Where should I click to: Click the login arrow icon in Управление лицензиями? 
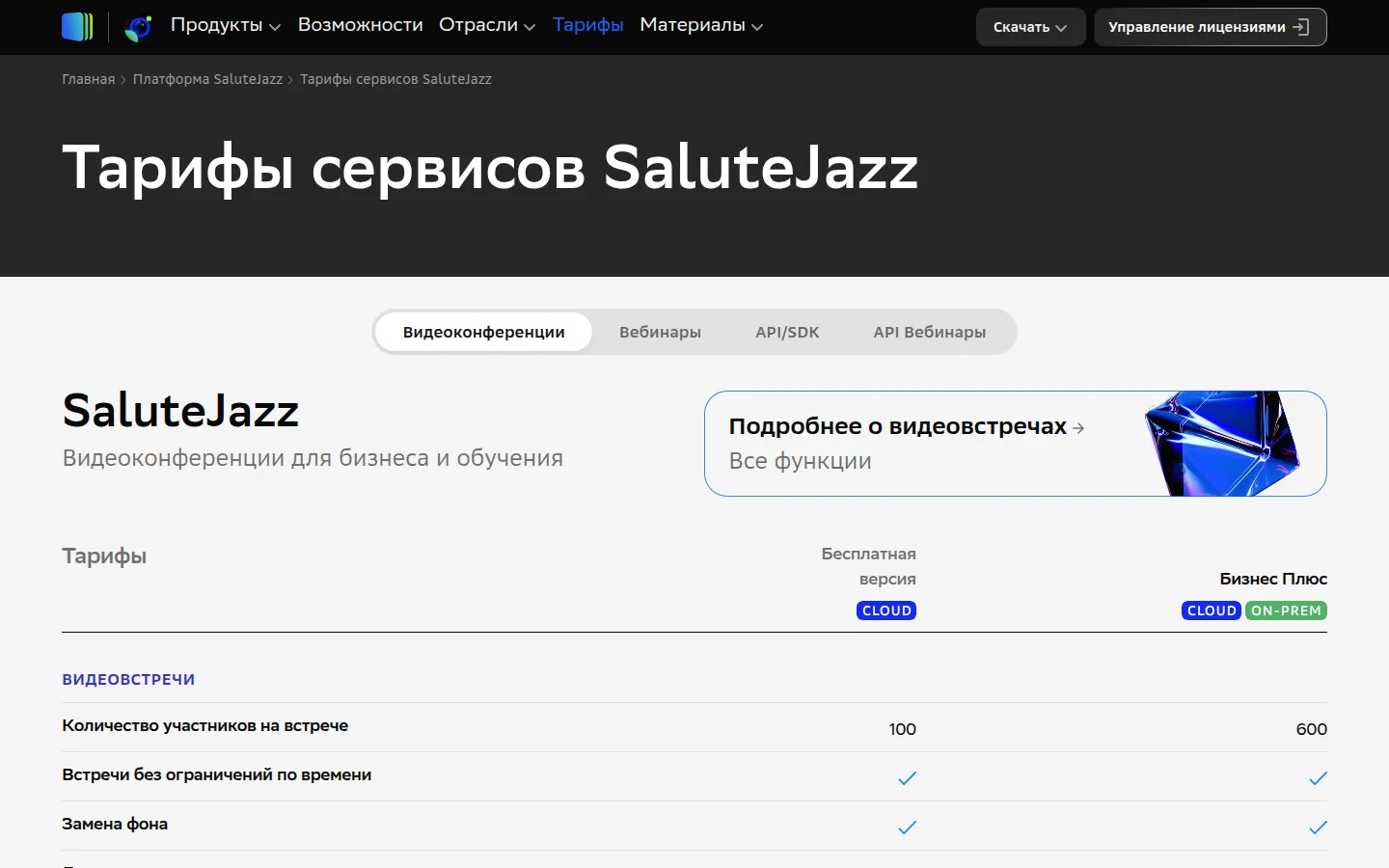[1301, 27]
